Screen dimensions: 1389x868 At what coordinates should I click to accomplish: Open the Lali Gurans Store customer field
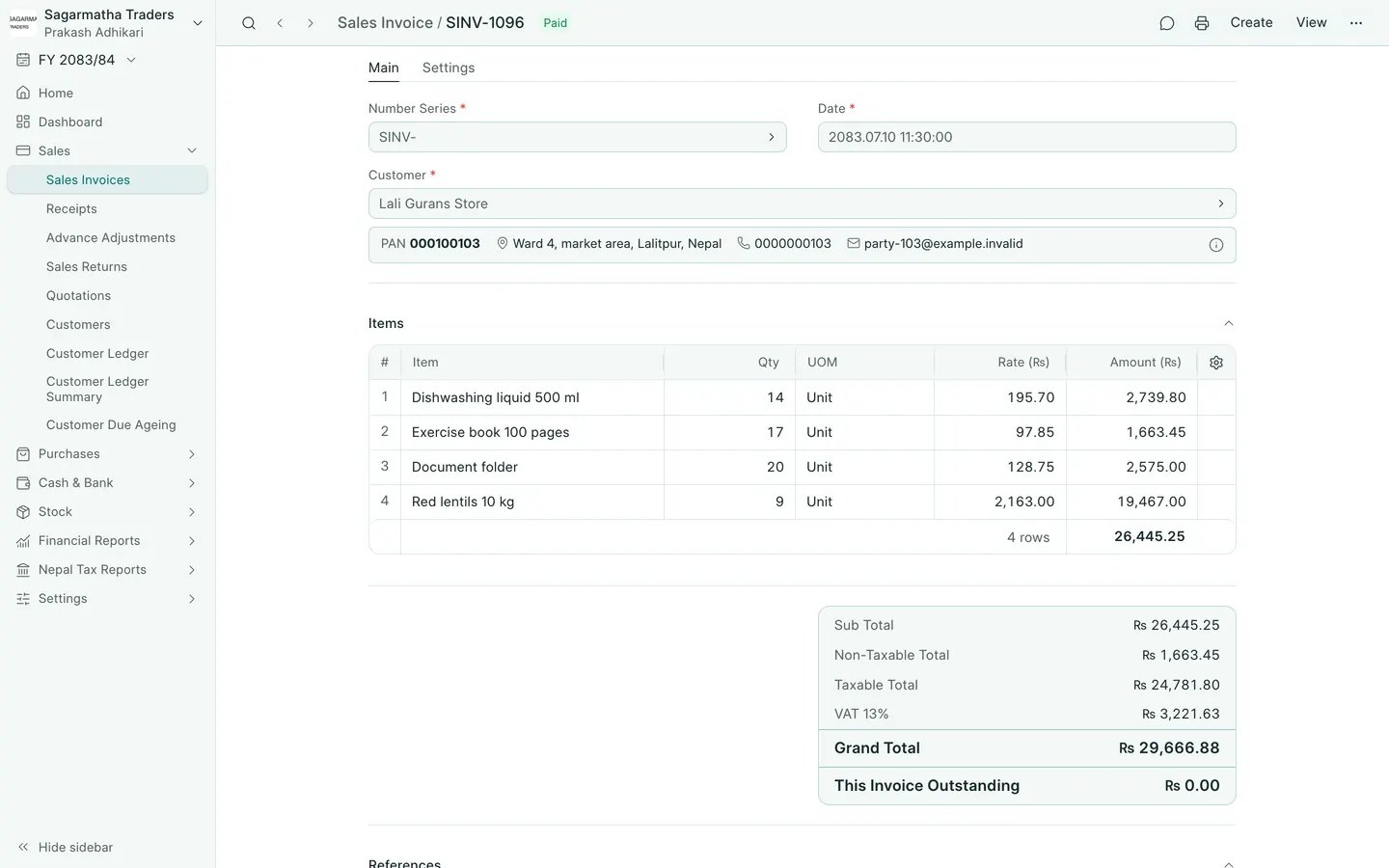(802, 203)
